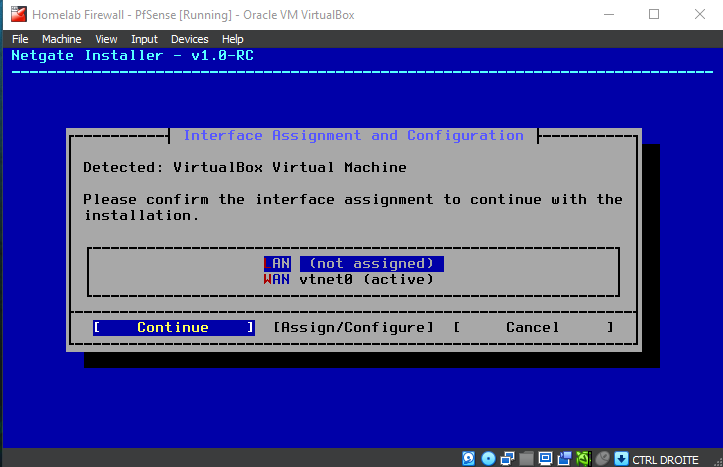Click the Assign/Configure button

click(x=353, y=327)
